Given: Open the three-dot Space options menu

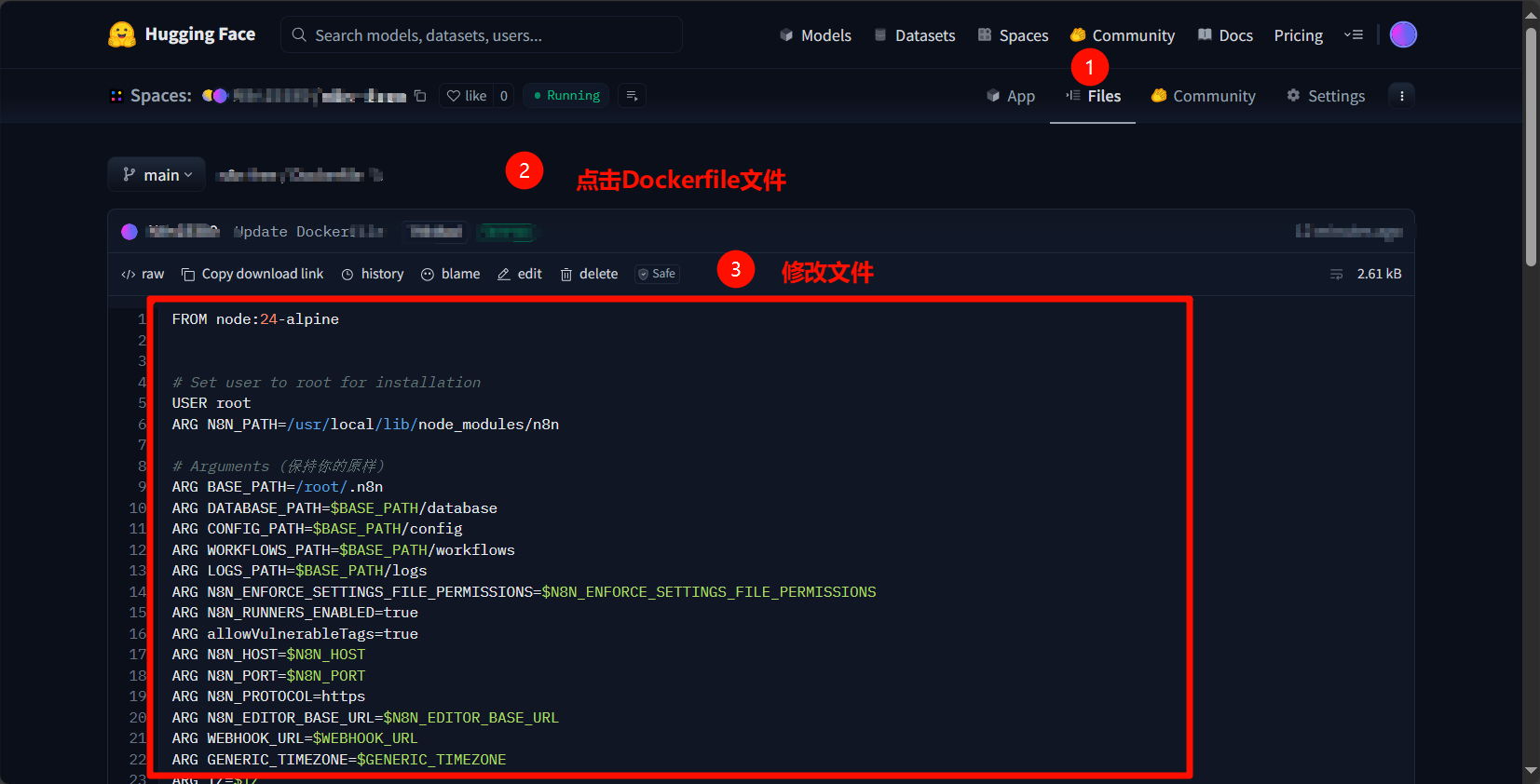Looking at the screenshot, I should point(1401,96).
